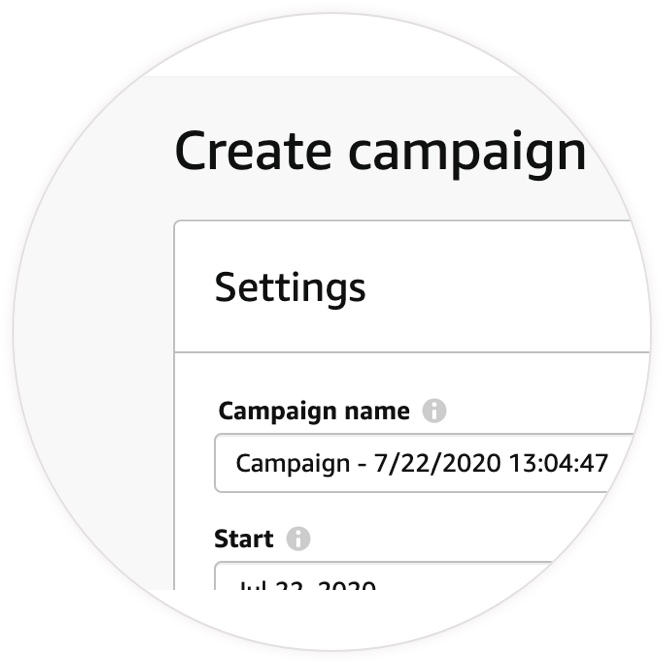Click the info icon beside Campaign name

[434, 411]
